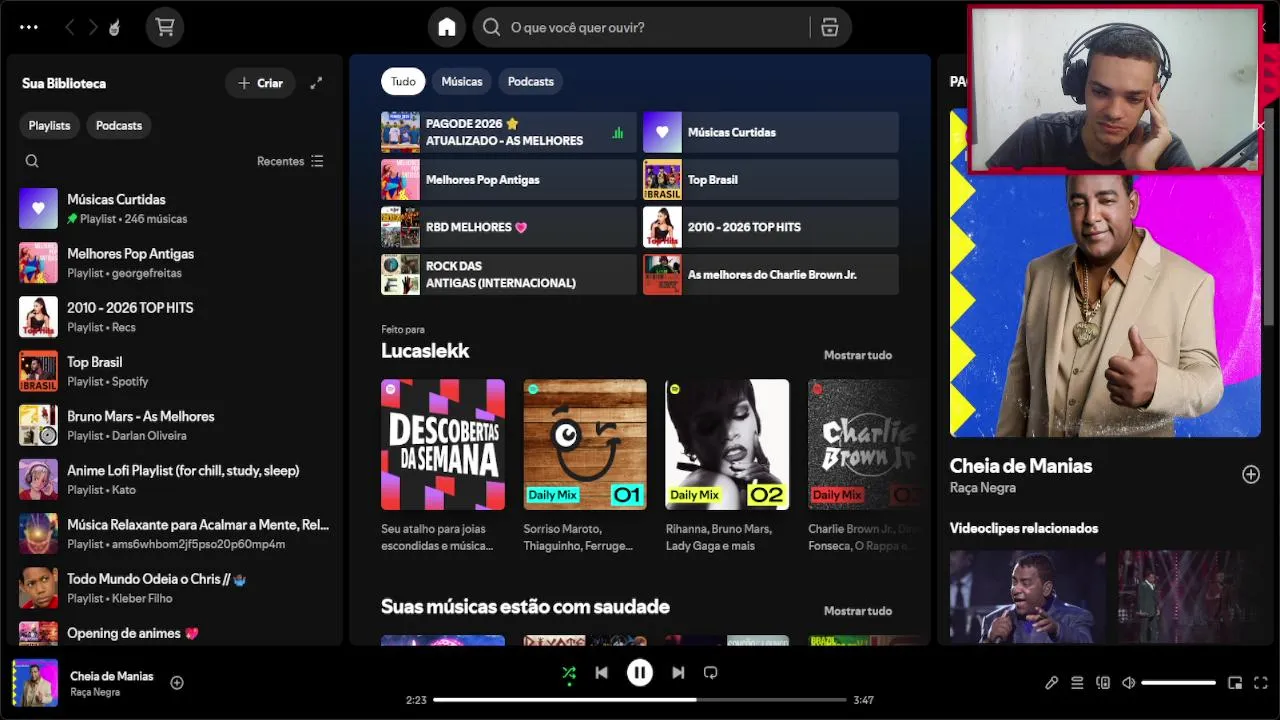Open Bruno Mars - As Melhores playlist
Image resolution: width=1280 pixels, height=720 pixels.
click(x=175, y=425)
